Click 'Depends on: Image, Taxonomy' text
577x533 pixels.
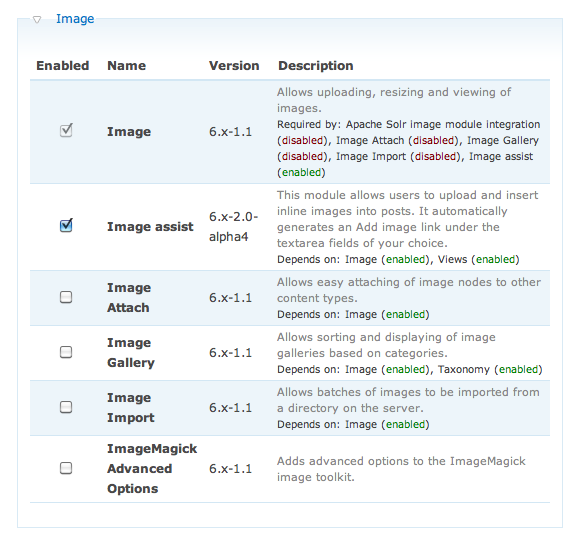coord(410,369)
